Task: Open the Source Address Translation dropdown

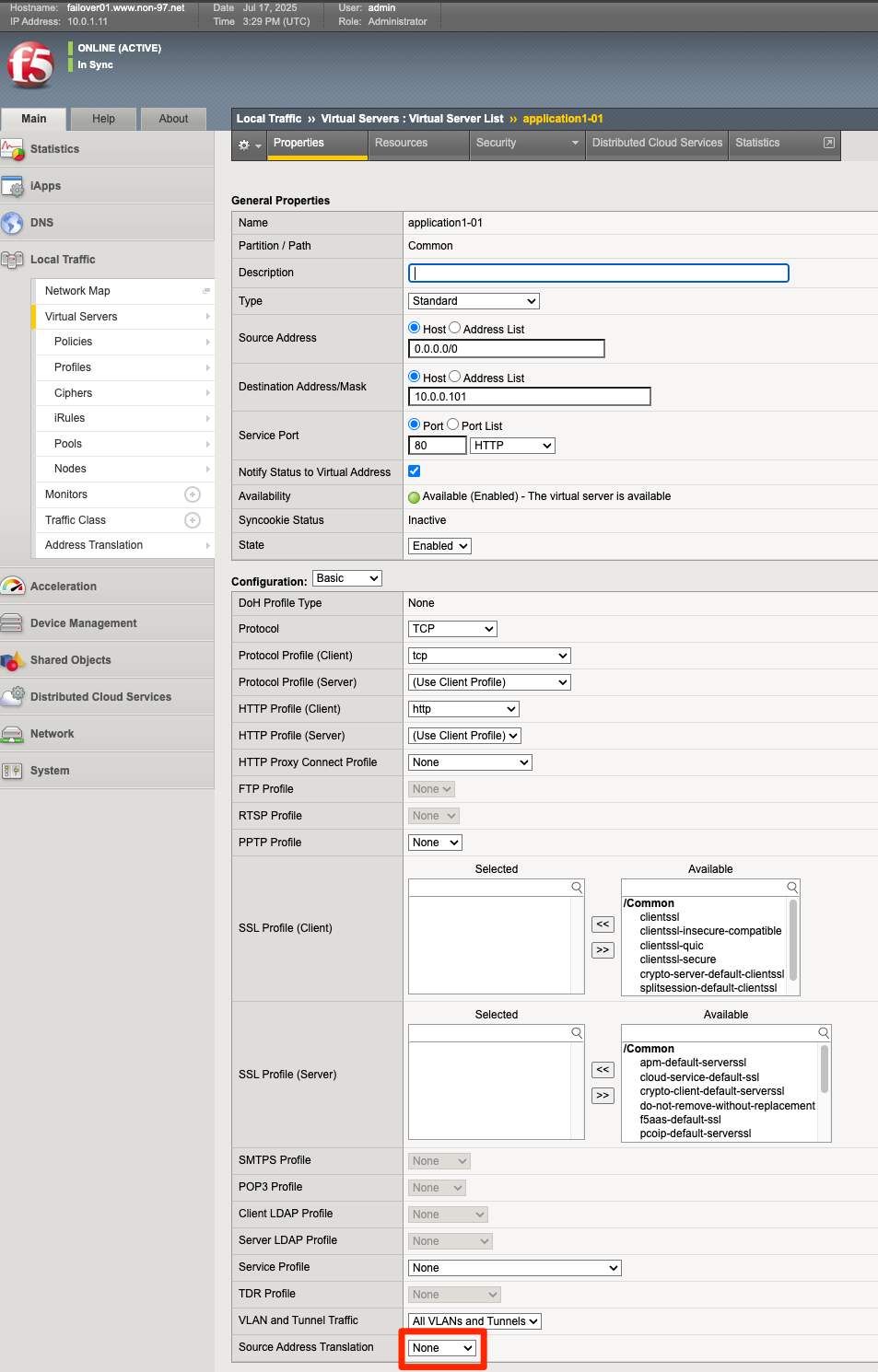Action: coord(442,1348)
